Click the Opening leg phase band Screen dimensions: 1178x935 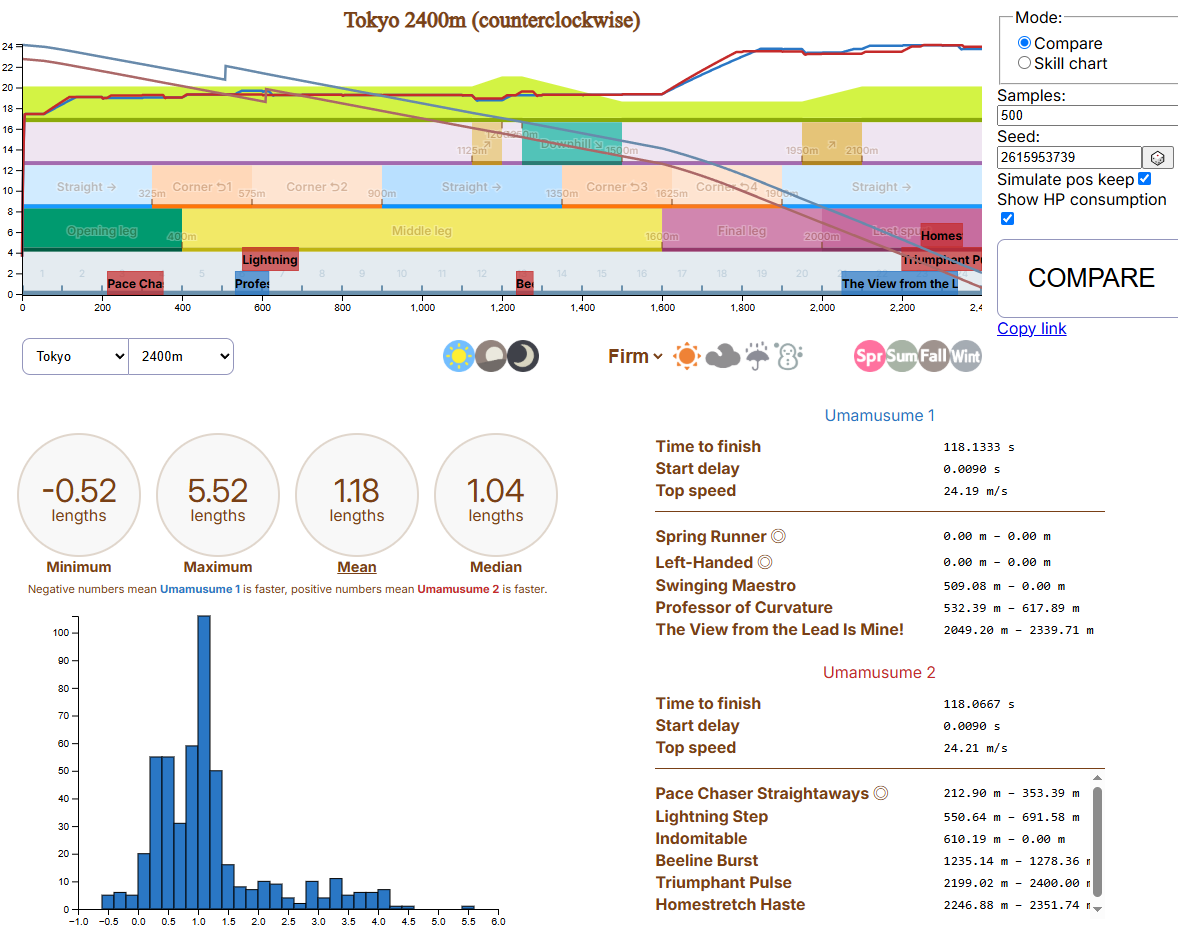click(102, 231)
